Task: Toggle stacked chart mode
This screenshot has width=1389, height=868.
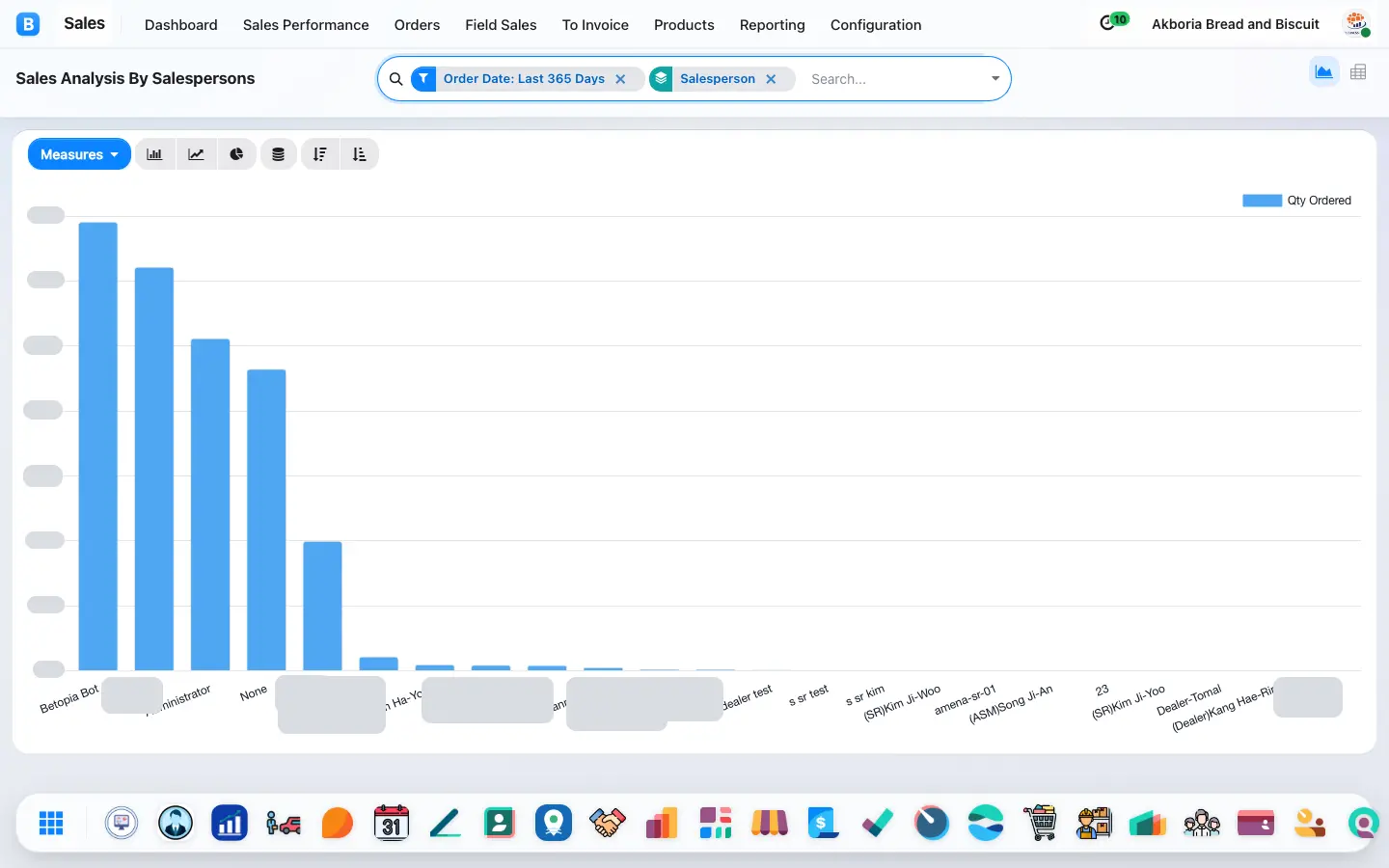Action: coord(278,154)
